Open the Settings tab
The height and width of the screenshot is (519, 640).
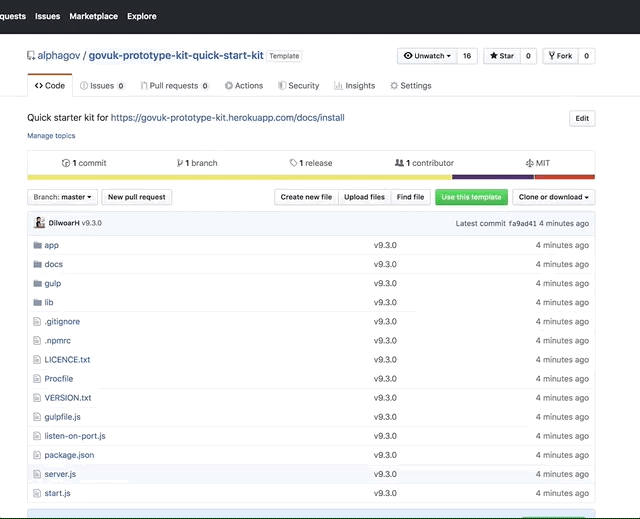click(411, 86)
